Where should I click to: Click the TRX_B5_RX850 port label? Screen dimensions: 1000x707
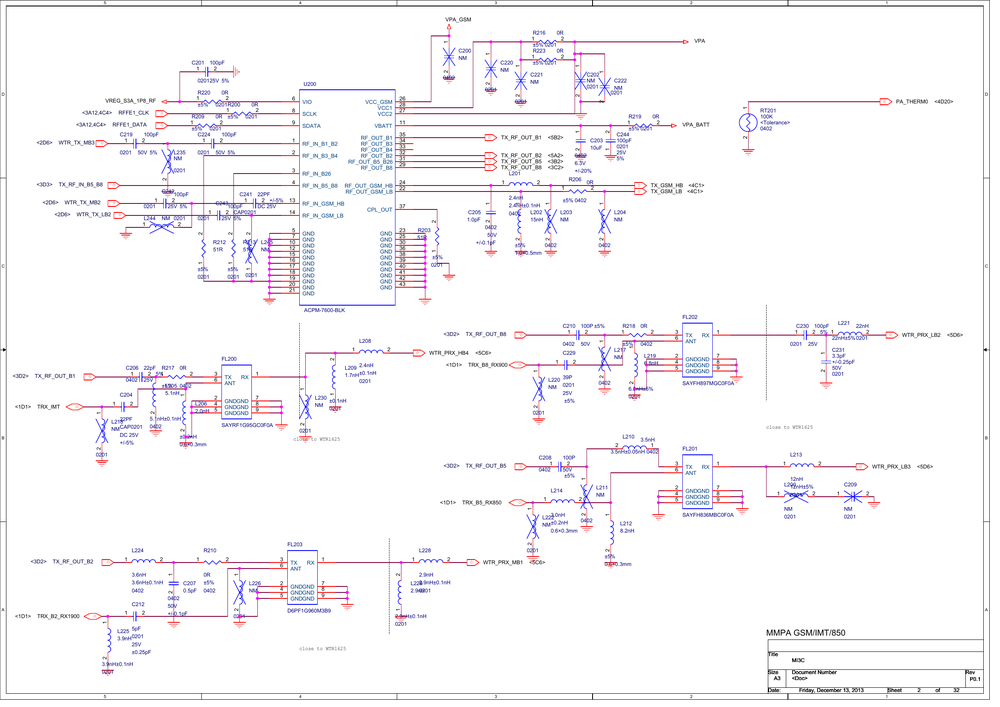click(x=482, y=502)
